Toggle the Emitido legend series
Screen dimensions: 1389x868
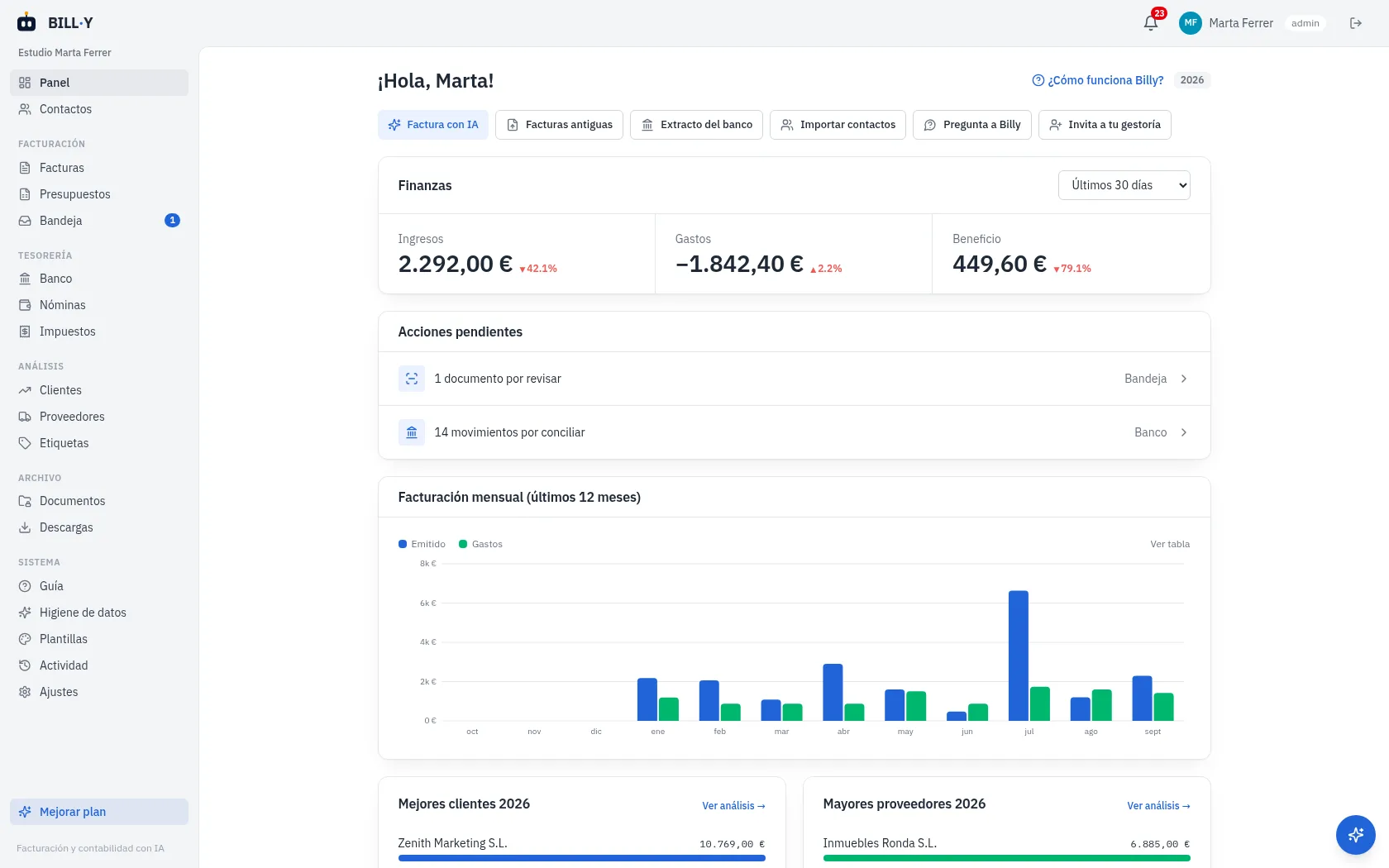[x=422, y=544]
